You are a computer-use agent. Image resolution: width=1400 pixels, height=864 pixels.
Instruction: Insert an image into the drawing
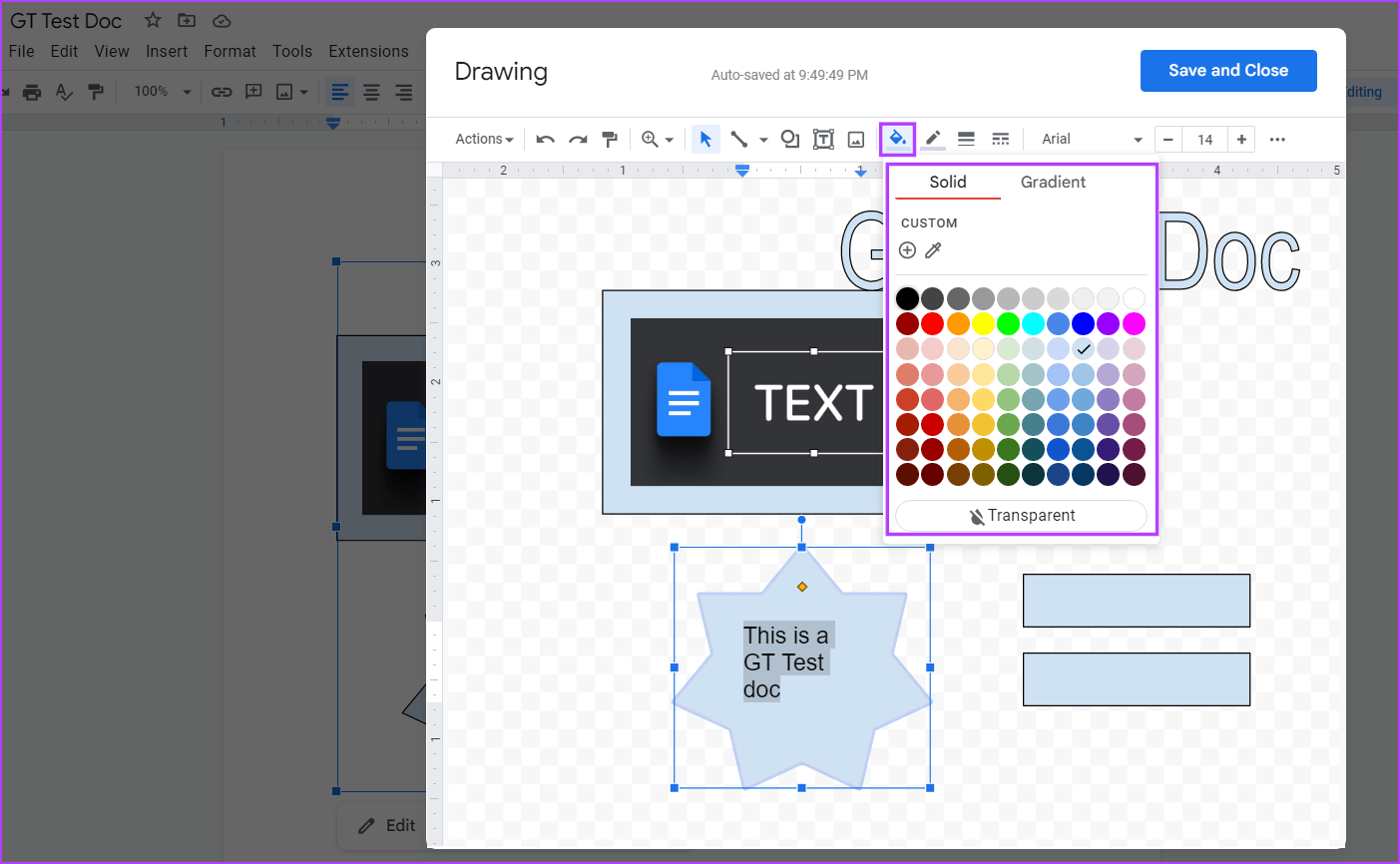(855, 139)
